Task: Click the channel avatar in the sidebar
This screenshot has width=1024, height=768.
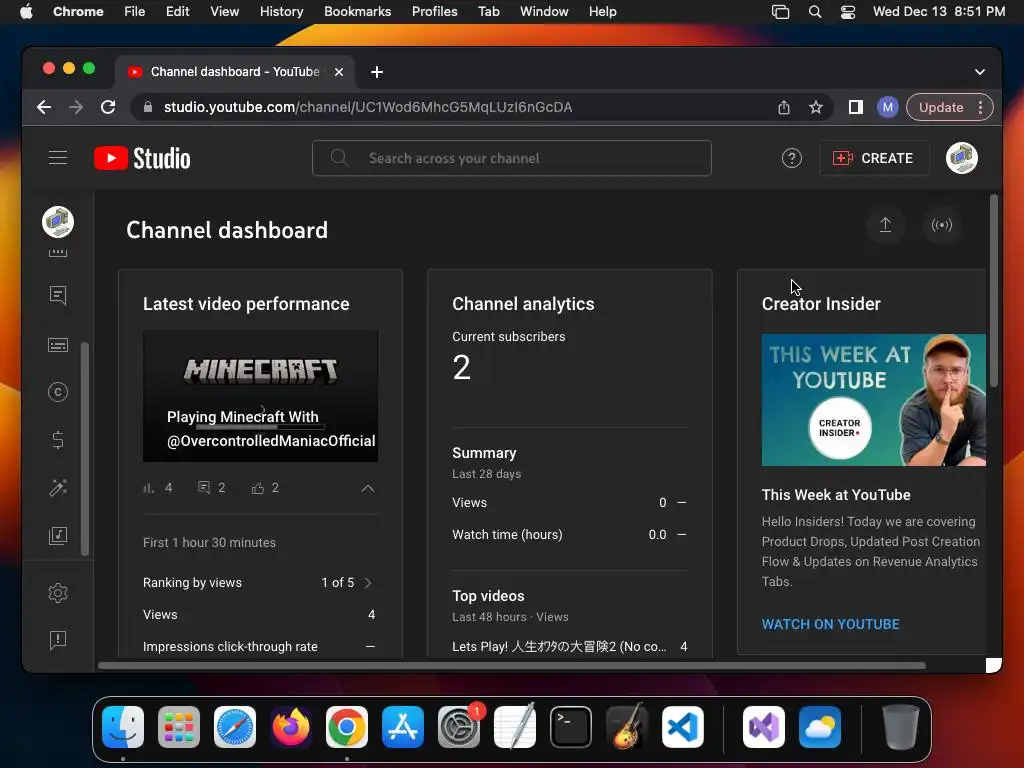Action: (57, 221)
